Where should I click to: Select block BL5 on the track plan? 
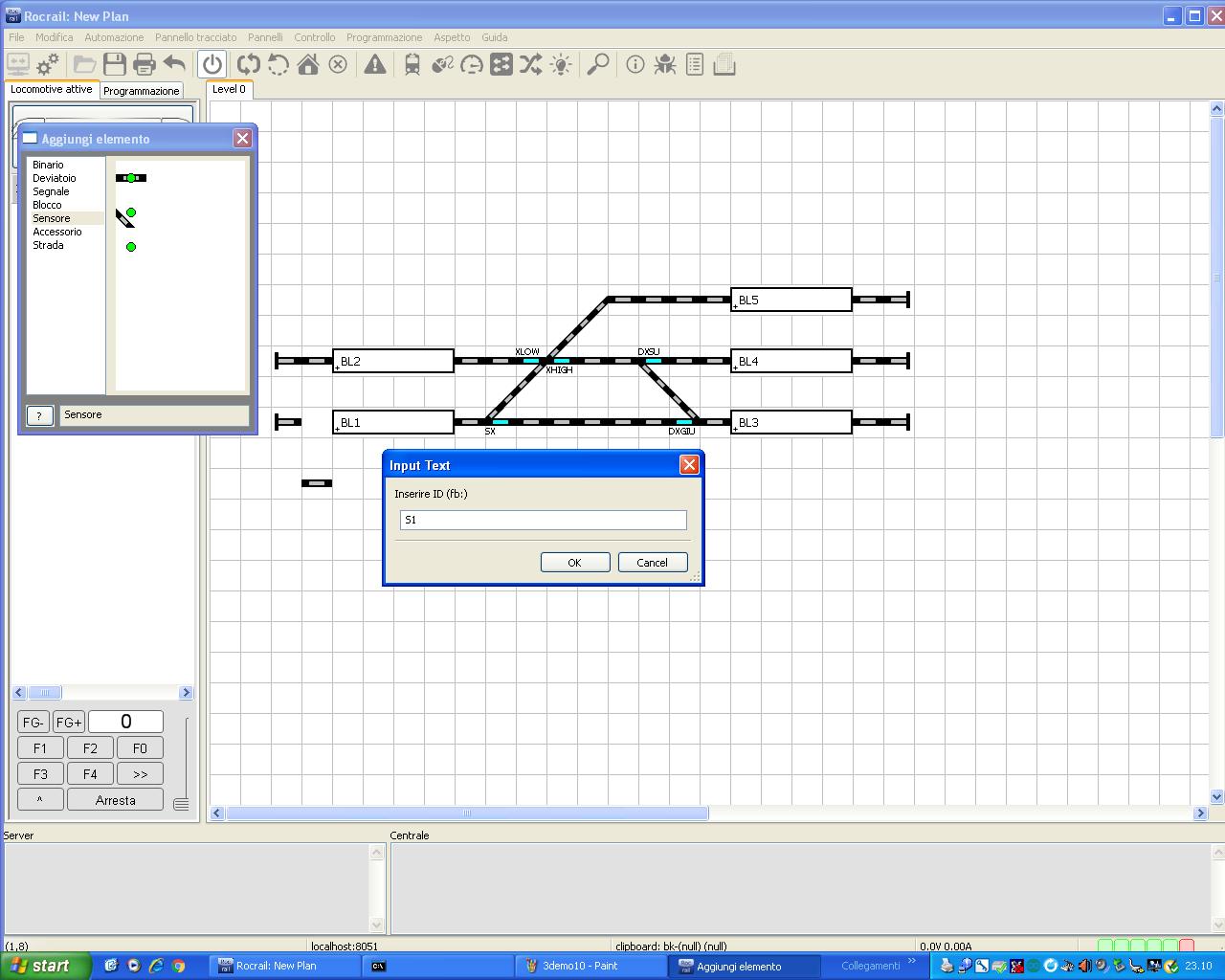tap(791, 300)
